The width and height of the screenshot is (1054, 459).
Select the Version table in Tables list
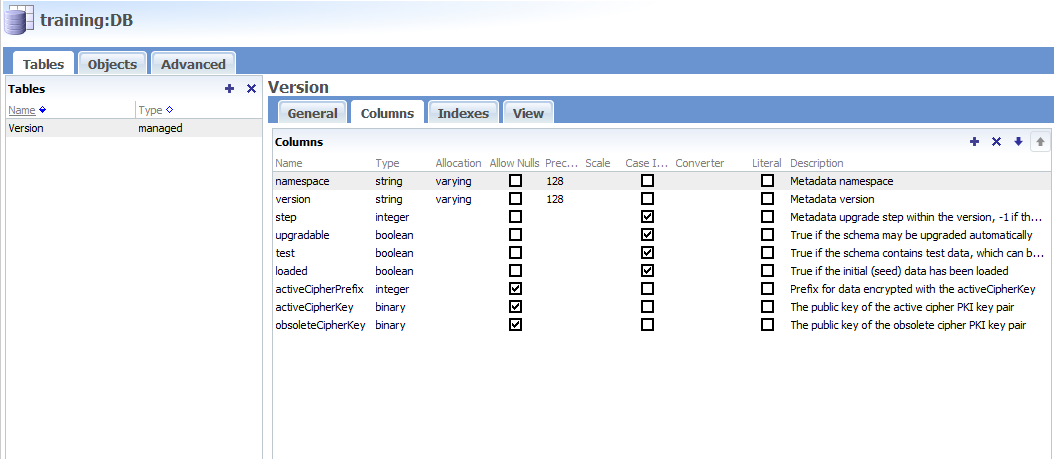(26, 128)
